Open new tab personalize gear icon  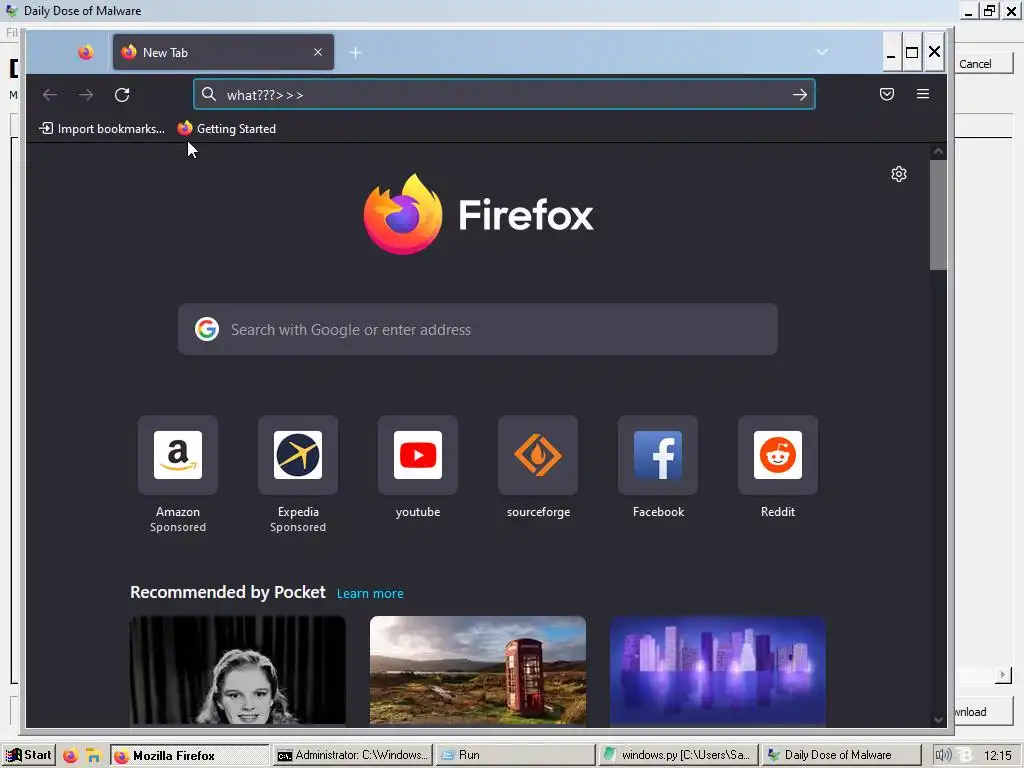[x=899, y=174]
